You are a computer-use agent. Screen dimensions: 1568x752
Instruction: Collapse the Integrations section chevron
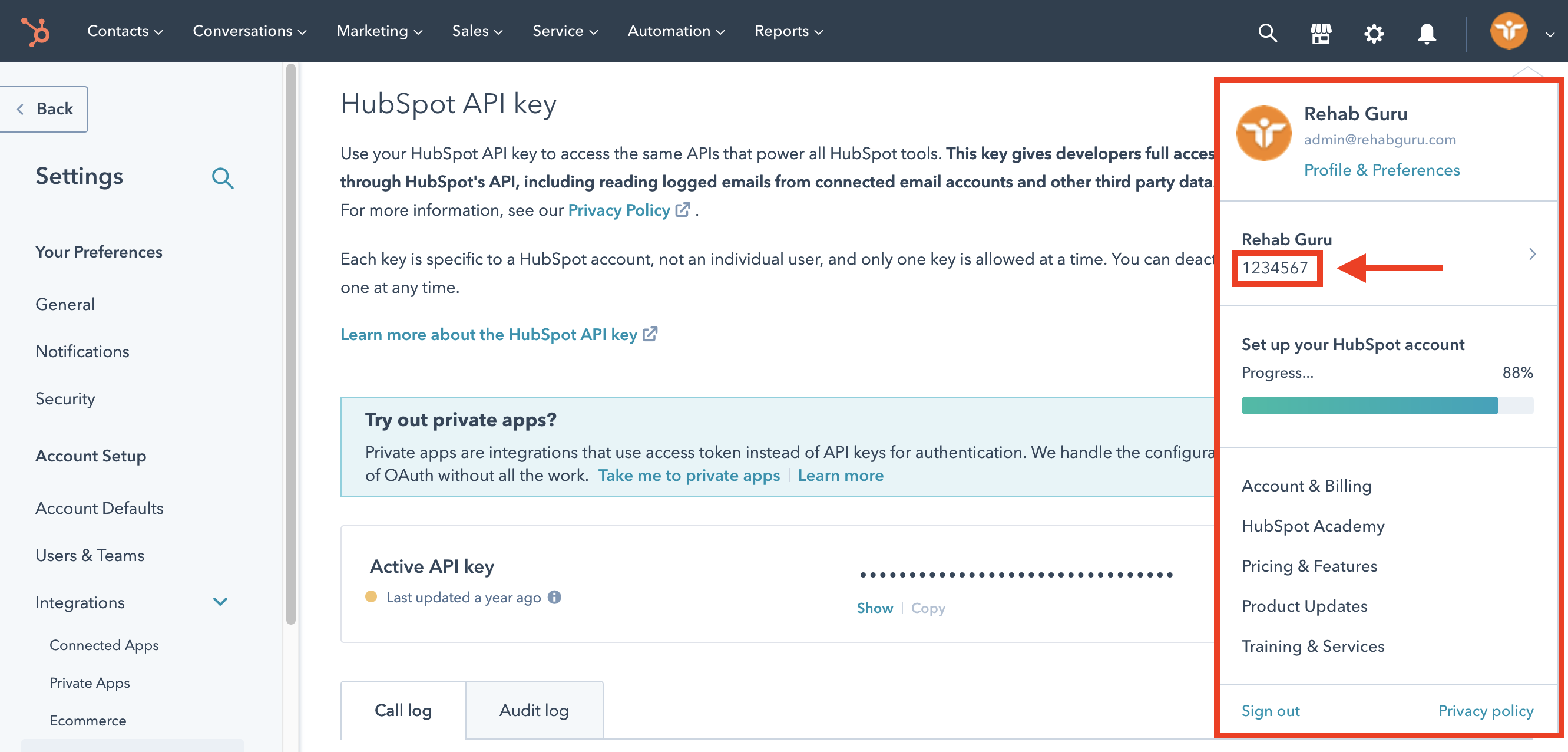click(220, 602)
